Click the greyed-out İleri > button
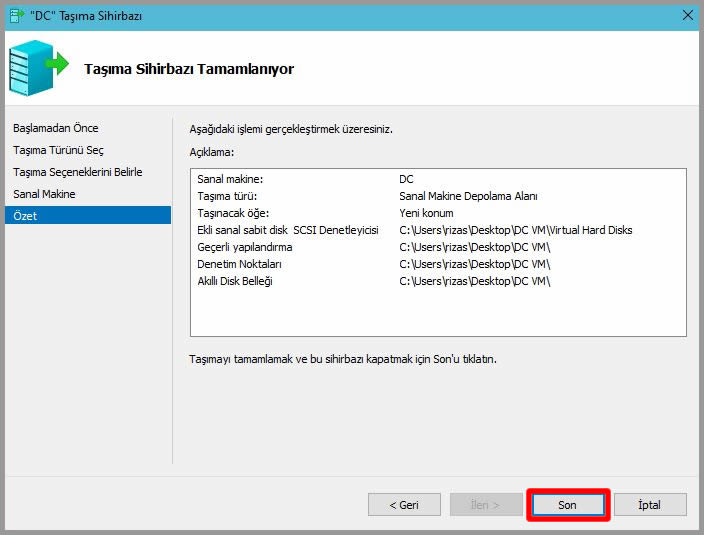 (x=486, y=505)
